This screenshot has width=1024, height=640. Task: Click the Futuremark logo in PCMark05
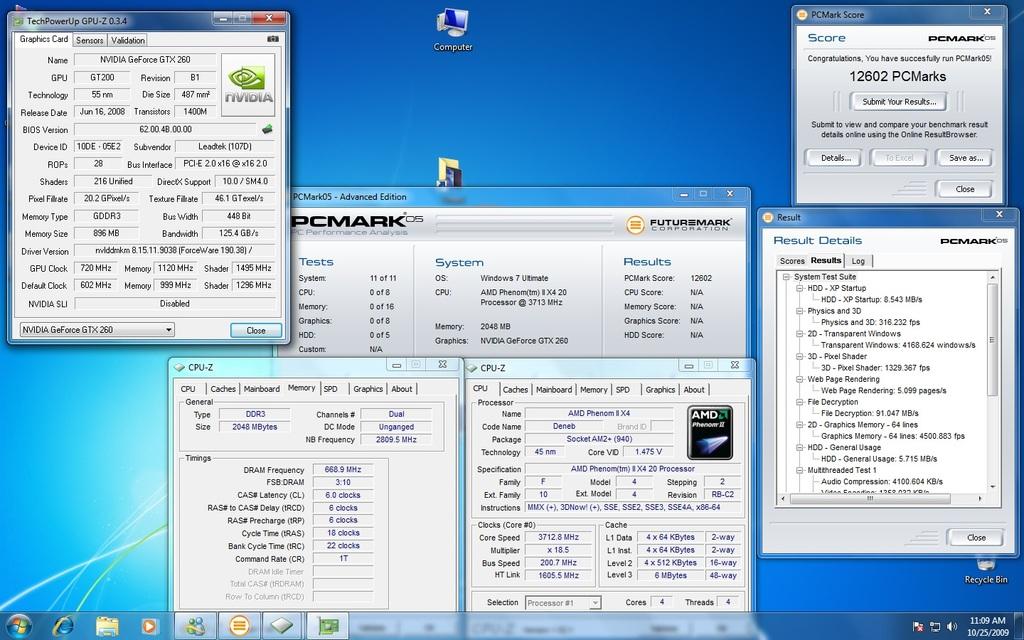[x=679, y=225]
